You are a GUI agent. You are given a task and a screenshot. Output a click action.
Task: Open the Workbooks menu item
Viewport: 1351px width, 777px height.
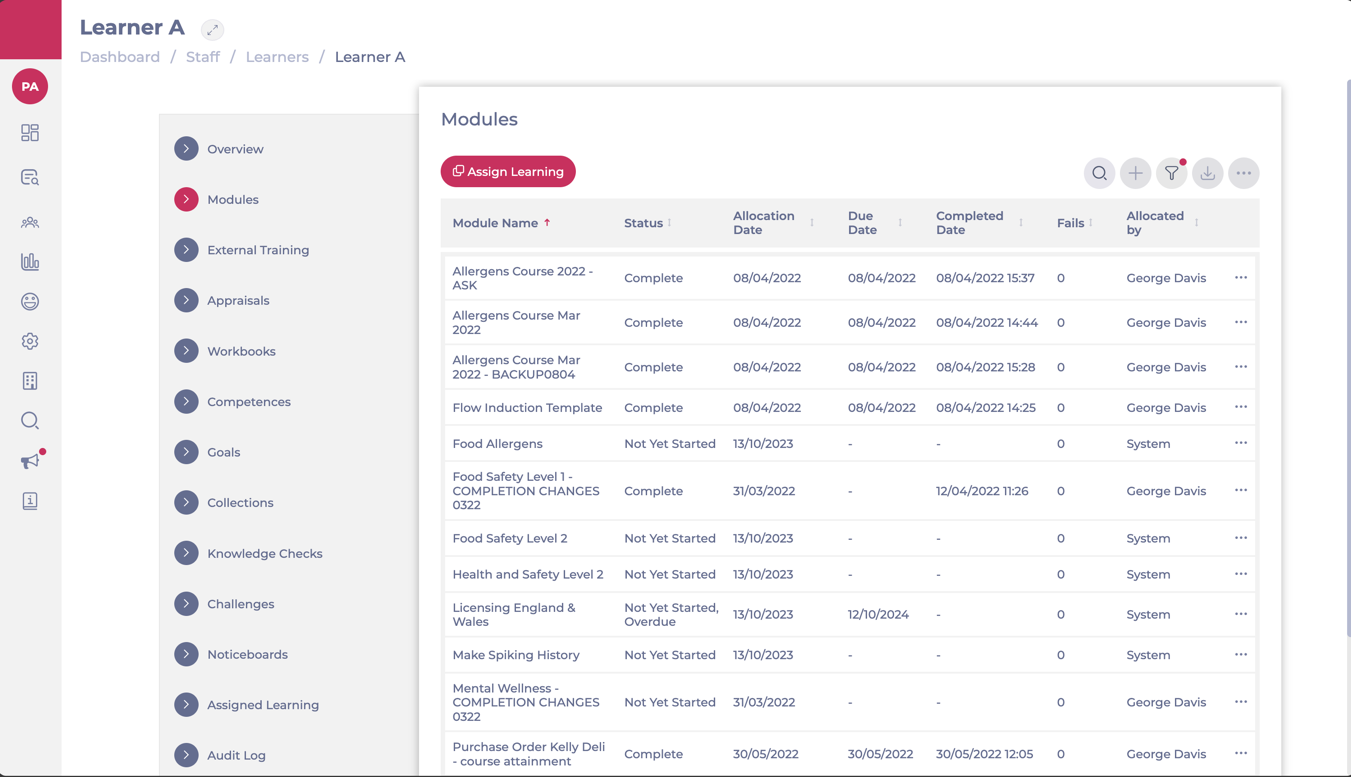(241, 351)
